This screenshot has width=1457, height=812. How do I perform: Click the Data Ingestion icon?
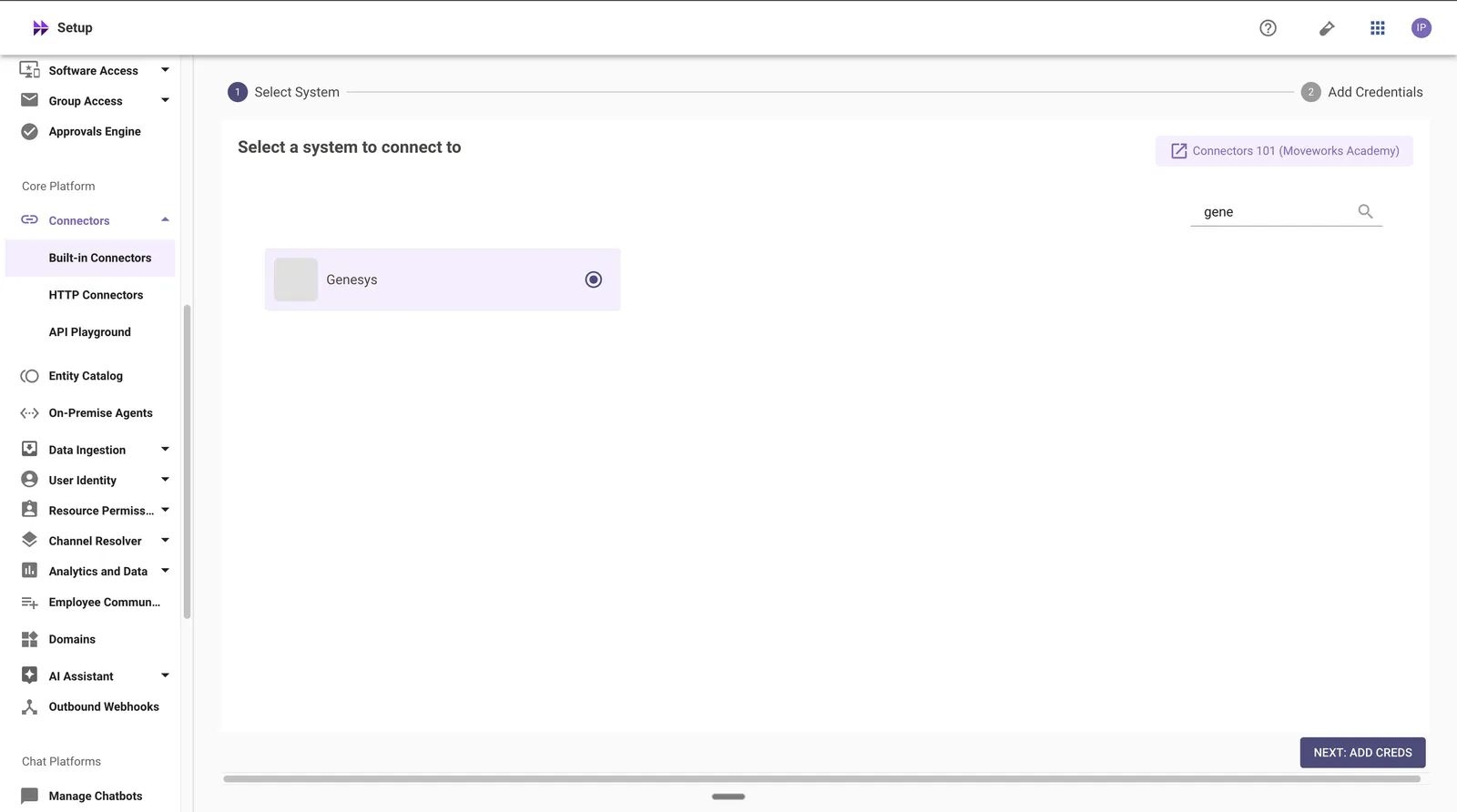click(30, 449)
